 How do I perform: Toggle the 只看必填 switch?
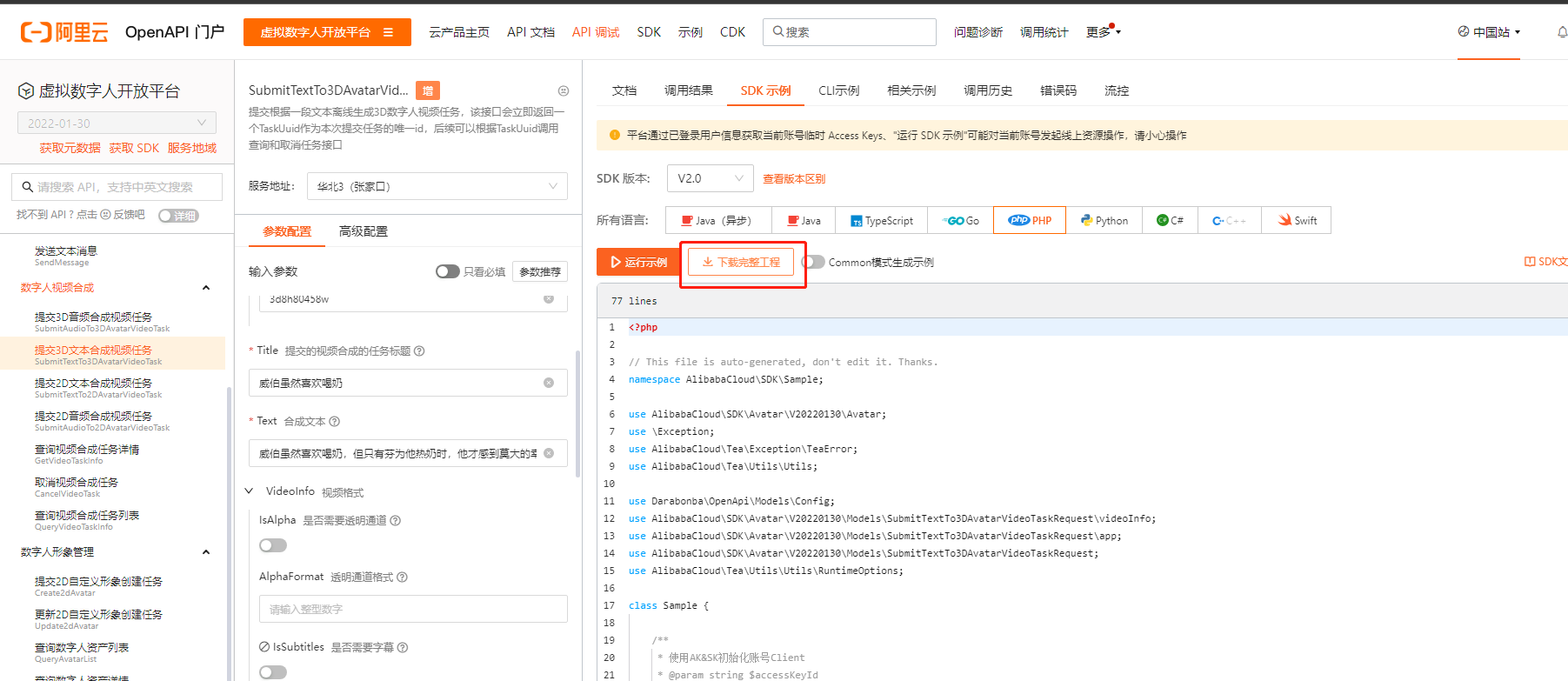(x=447, y=271)
